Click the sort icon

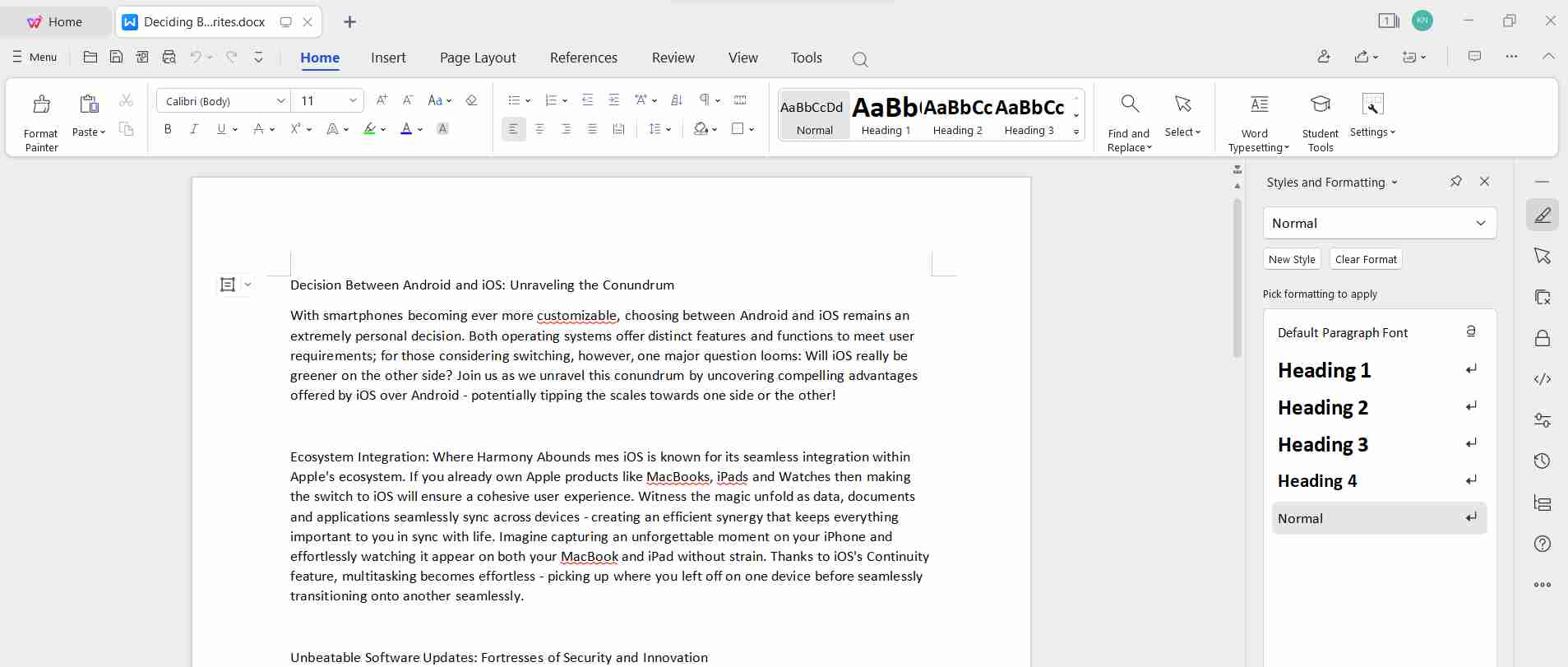tap(677, 100)
